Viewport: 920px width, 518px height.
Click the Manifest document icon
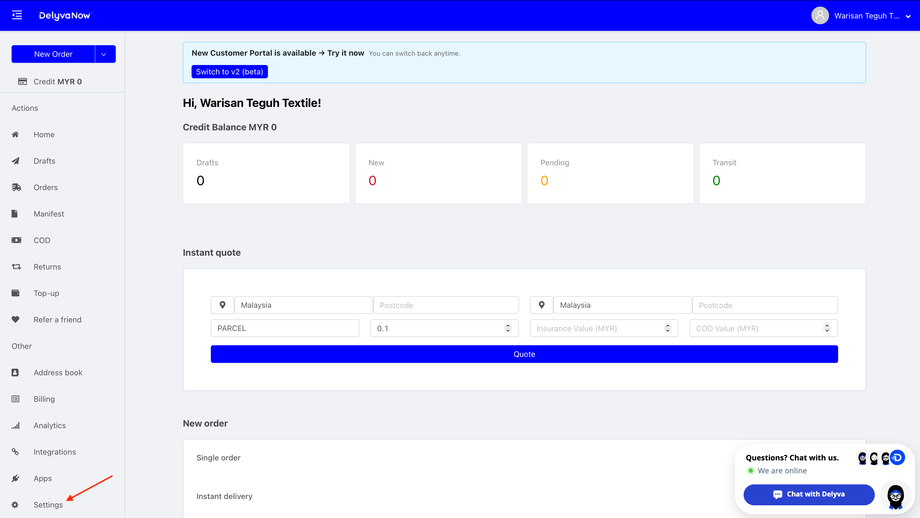click(x=15, y=214)
